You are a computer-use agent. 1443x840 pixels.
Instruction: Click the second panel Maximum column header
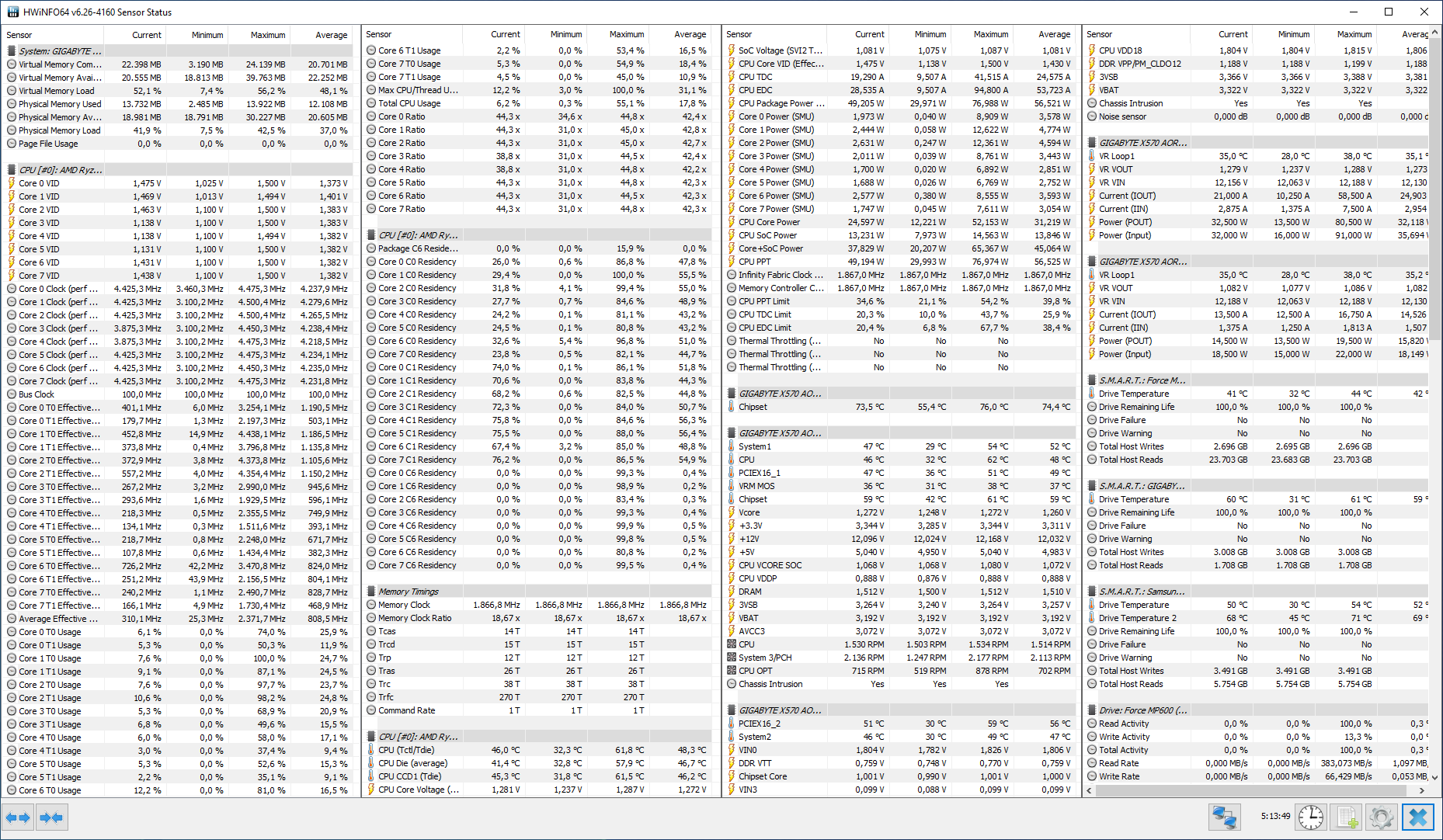pos(617,34)
